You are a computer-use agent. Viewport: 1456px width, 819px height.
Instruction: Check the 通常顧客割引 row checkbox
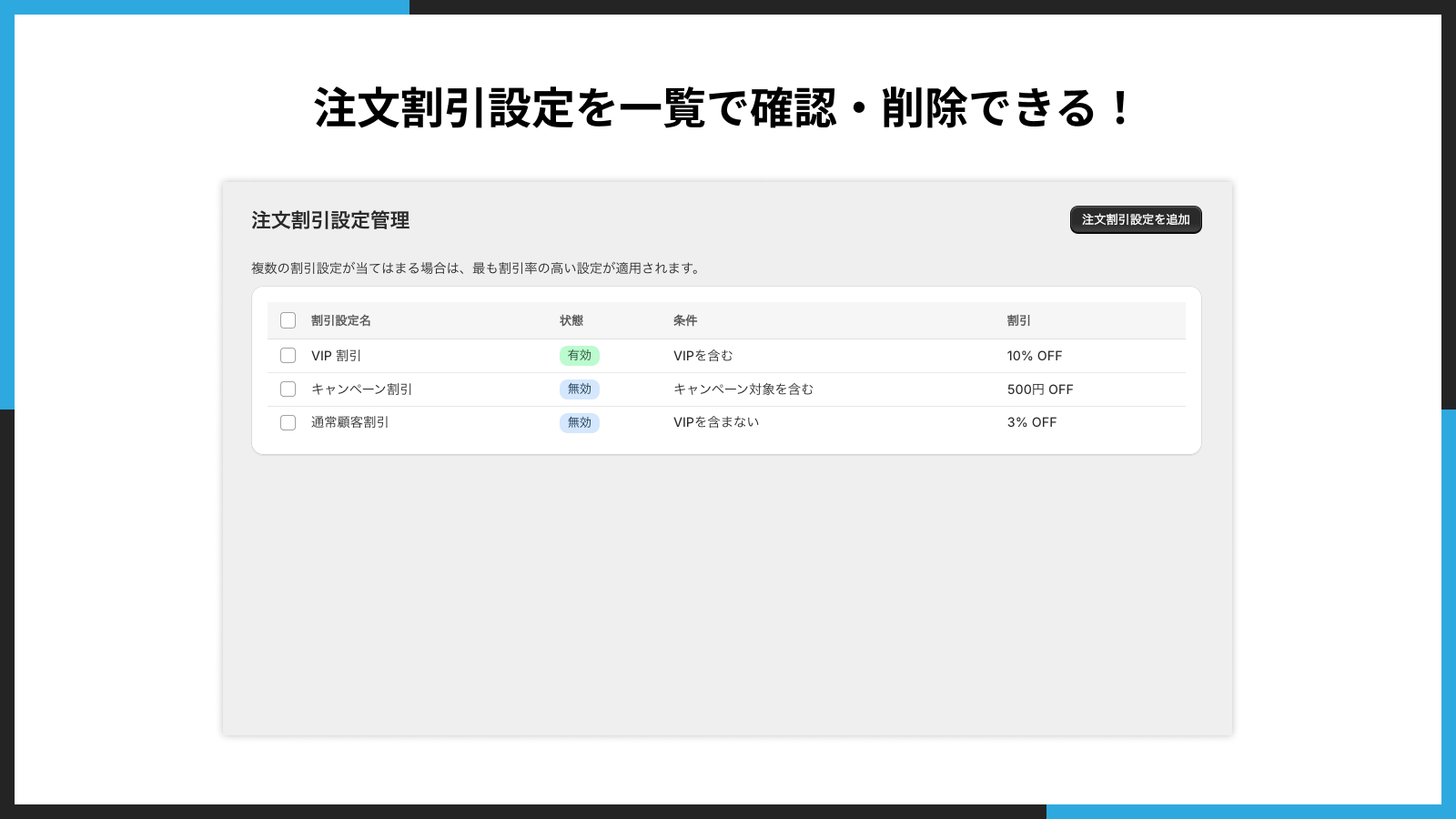coord(288,422)
